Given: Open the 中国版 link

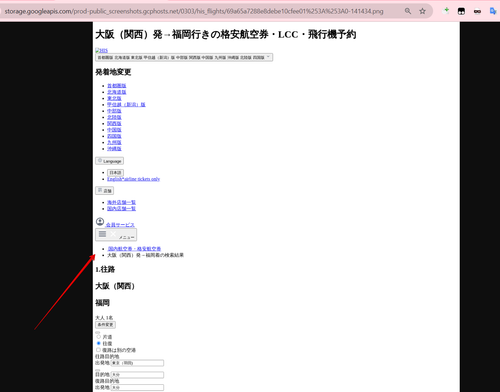Looking at the screenshot, I should [114, 130].
